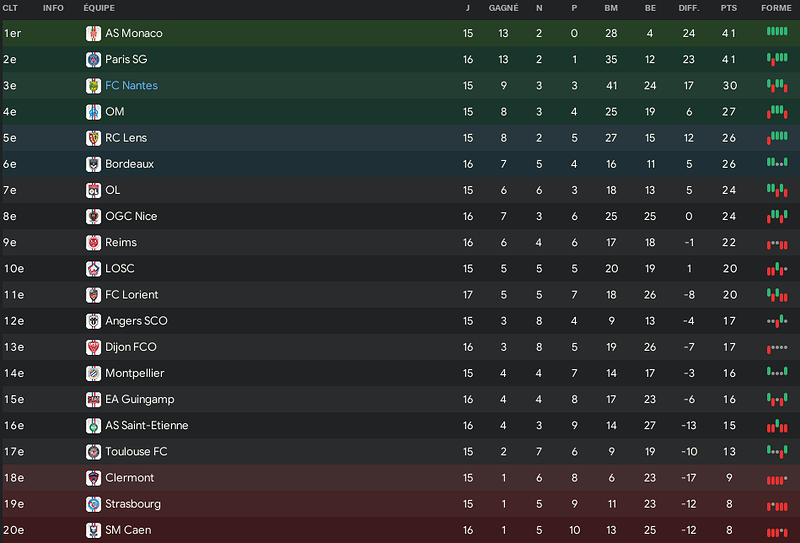Click the Toulouse FC club logo
800x543 pixels.
point(93,452)
